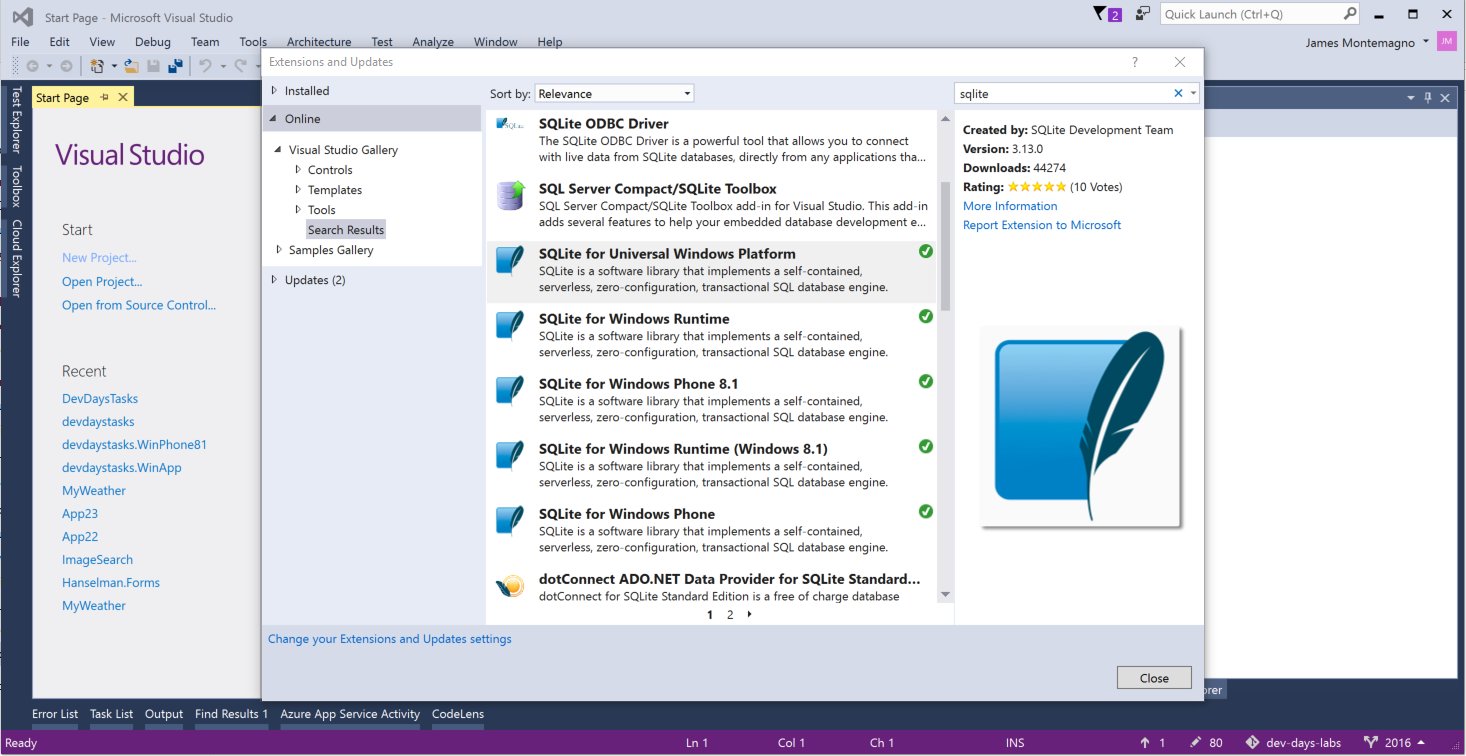
Task: Click green checkmark for SQLite for Windows Runtime
Action: 926,316
